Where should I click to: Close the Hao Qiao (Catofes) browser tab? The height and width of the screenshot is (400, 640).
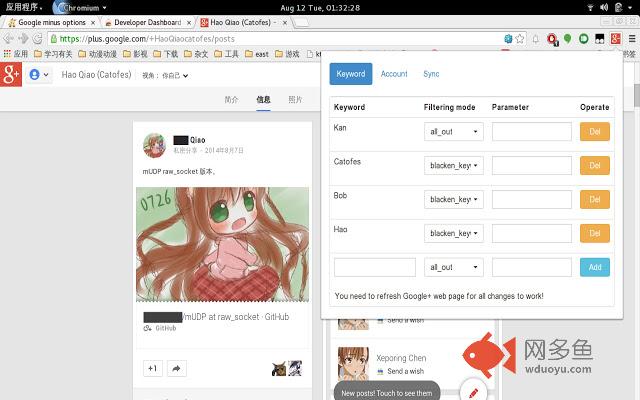coord(285,23)
